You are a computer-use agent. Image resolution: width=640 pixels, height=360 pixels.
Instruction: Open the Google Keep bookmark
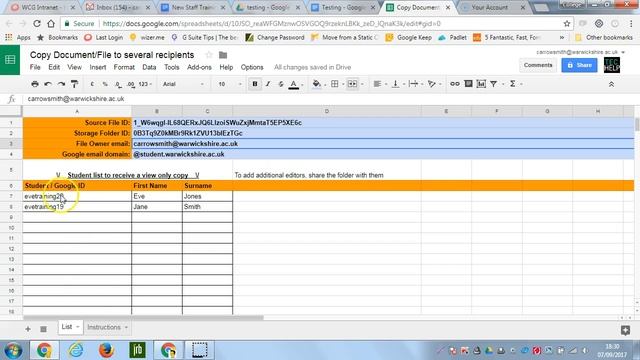409,38
